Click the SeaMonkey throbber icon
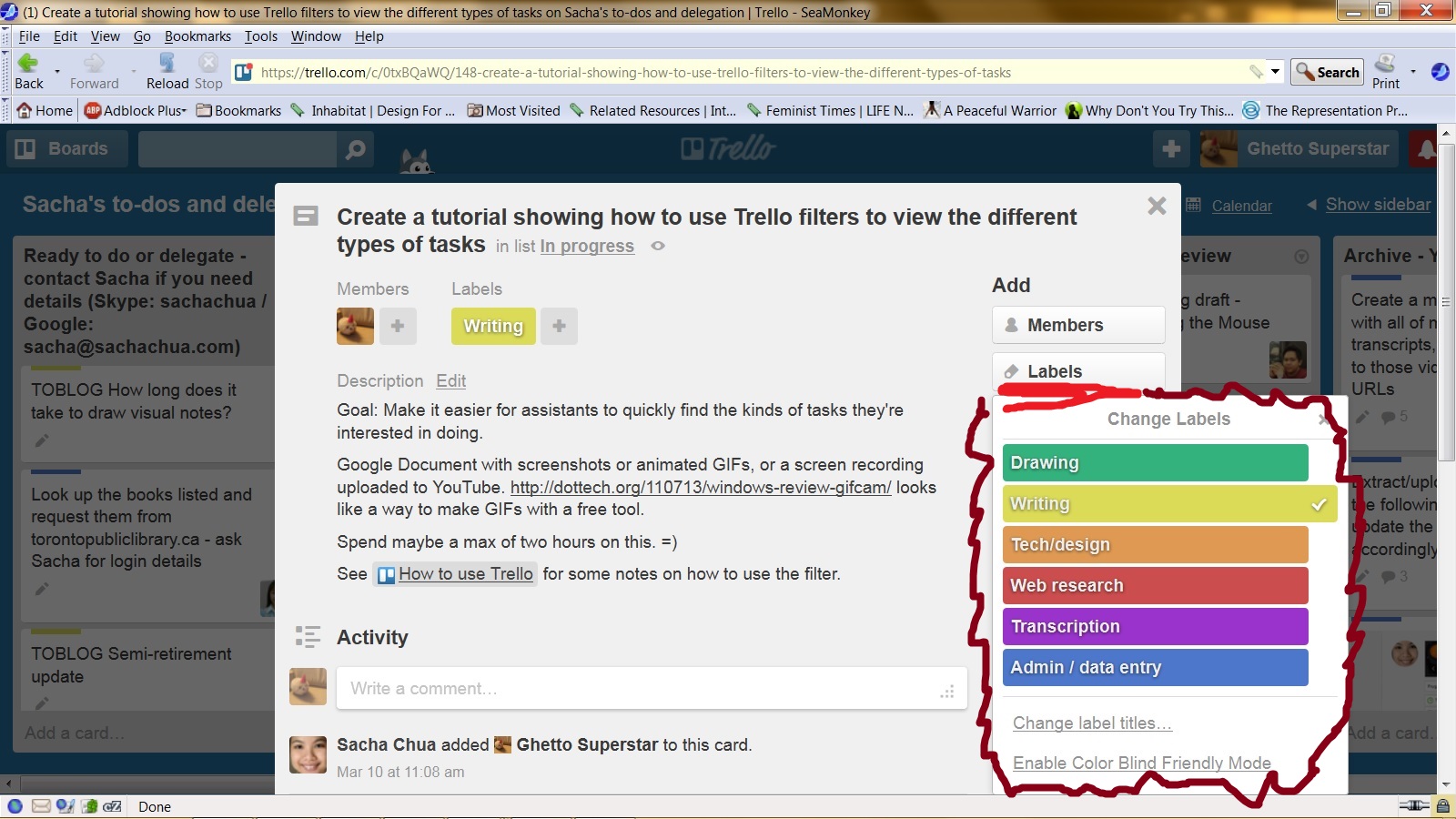1456x819 pixels. 1440,71
